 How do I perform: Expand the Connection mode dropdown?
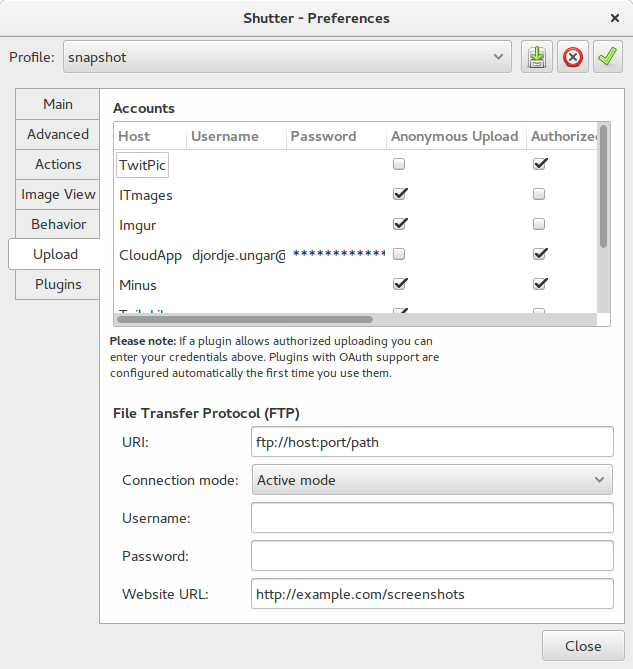(x=432, y=480)
